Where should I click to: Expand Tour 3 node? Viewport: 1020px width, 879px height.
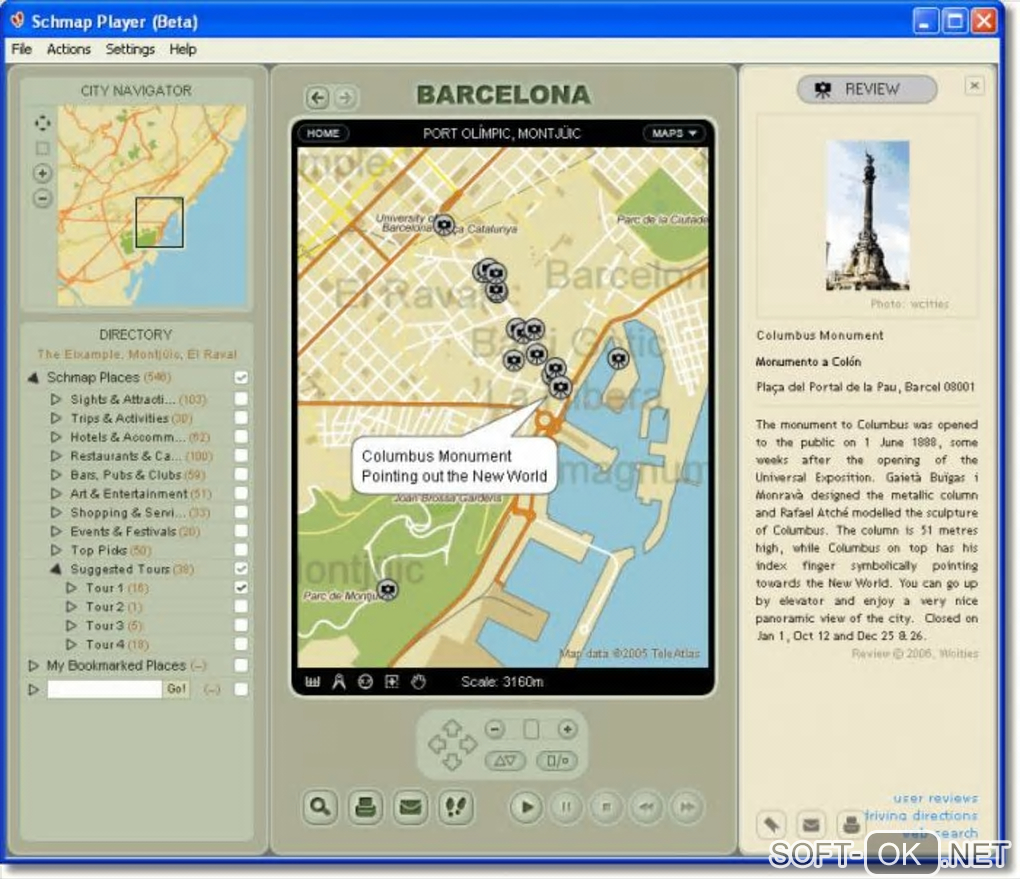click(x=72, y=625)
